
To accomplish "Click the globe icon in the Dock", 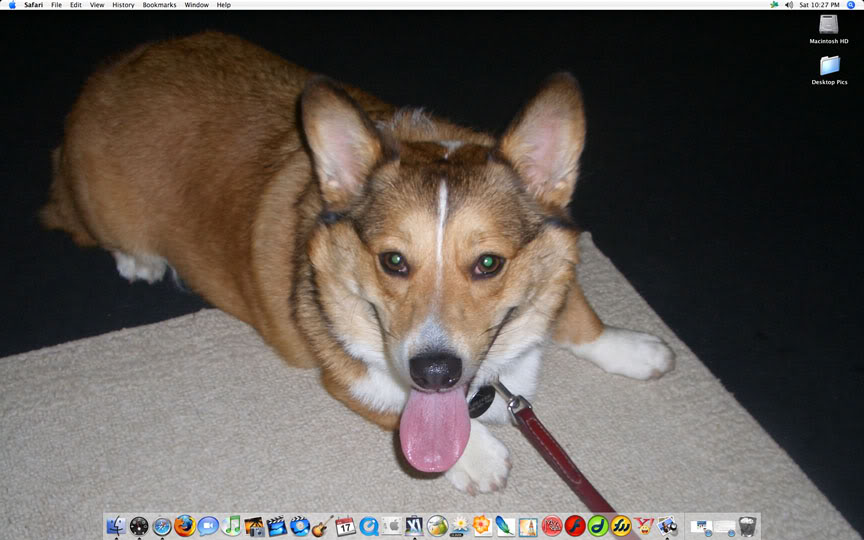I will click(438, 526).
